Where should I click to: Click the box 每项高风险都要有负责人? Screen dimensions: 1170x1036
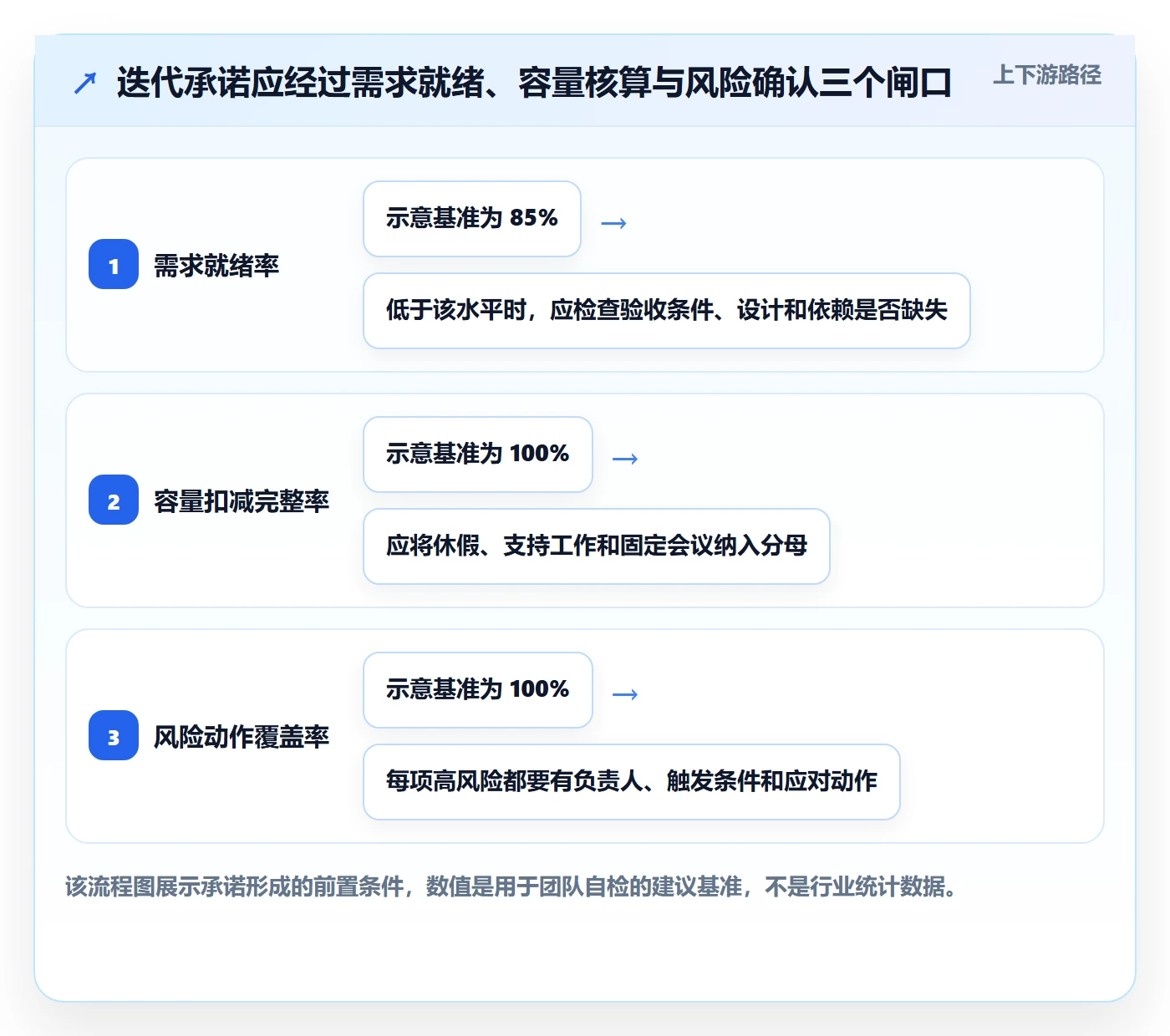coord(632,782)
